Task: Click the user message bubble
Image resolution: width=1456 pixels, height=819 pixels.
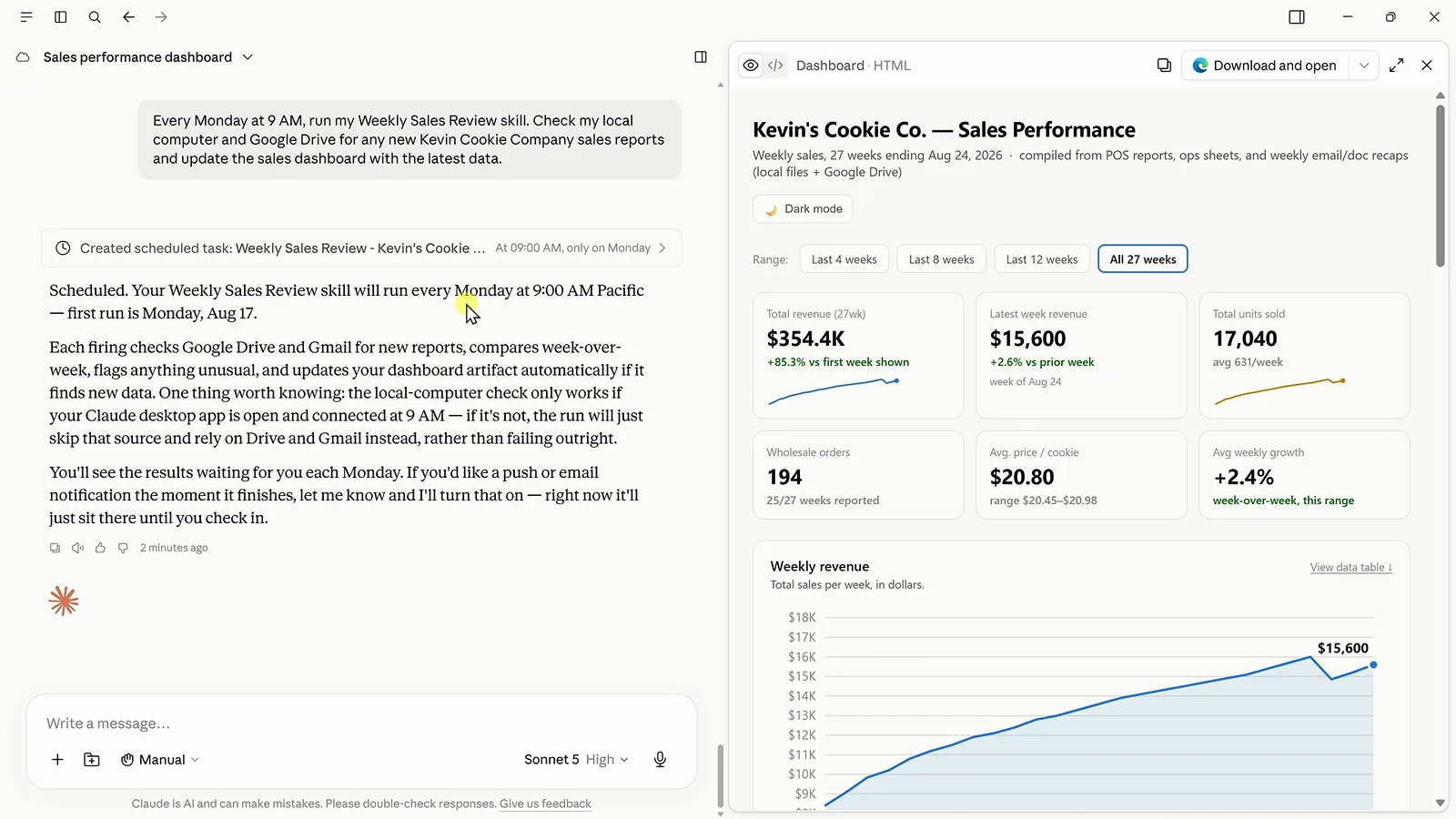Action: coord(409,139)
